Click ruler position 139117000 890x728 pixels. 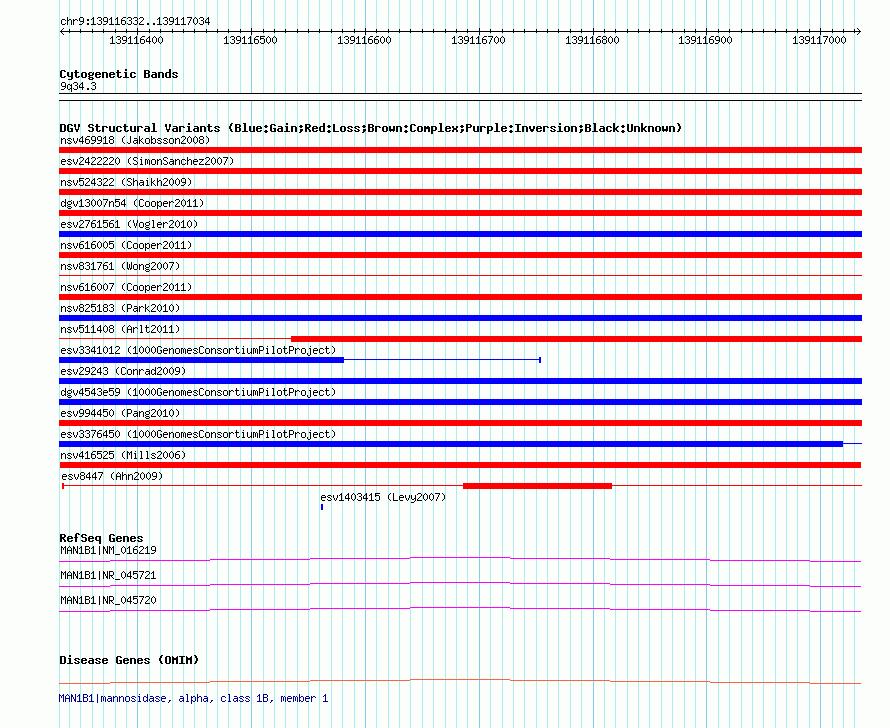click(819, 40)
